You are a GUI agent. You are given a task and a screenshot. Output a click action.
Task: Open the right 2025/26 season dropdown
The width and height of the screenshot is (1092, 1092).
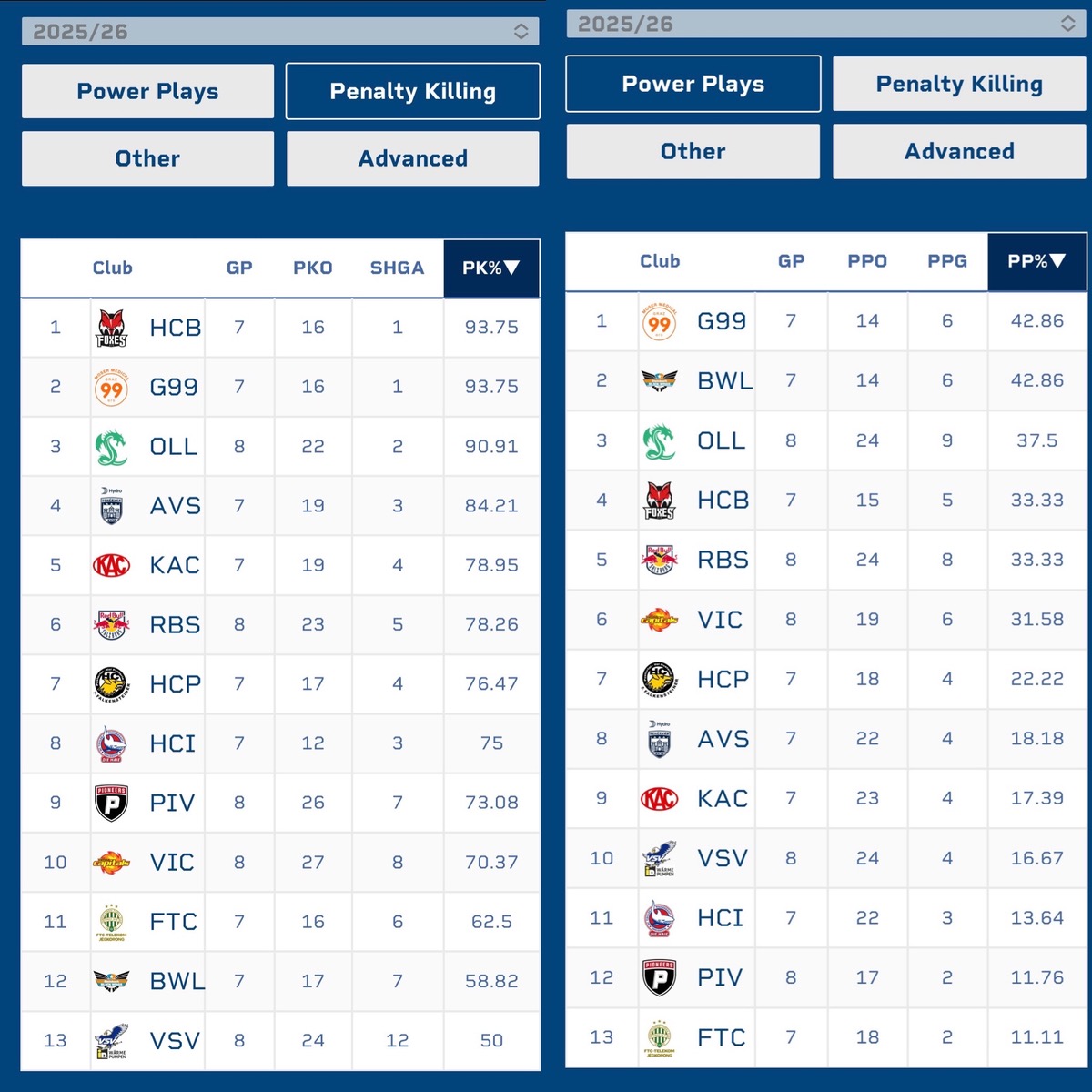click(826, 25)
